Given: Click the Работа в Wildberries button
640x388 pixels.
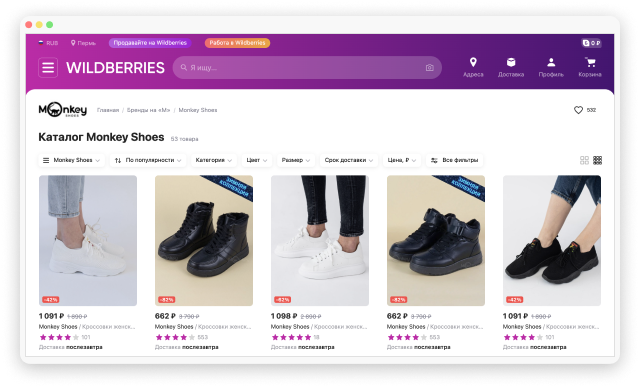Looking at the screenshot, I should [237, 43].
